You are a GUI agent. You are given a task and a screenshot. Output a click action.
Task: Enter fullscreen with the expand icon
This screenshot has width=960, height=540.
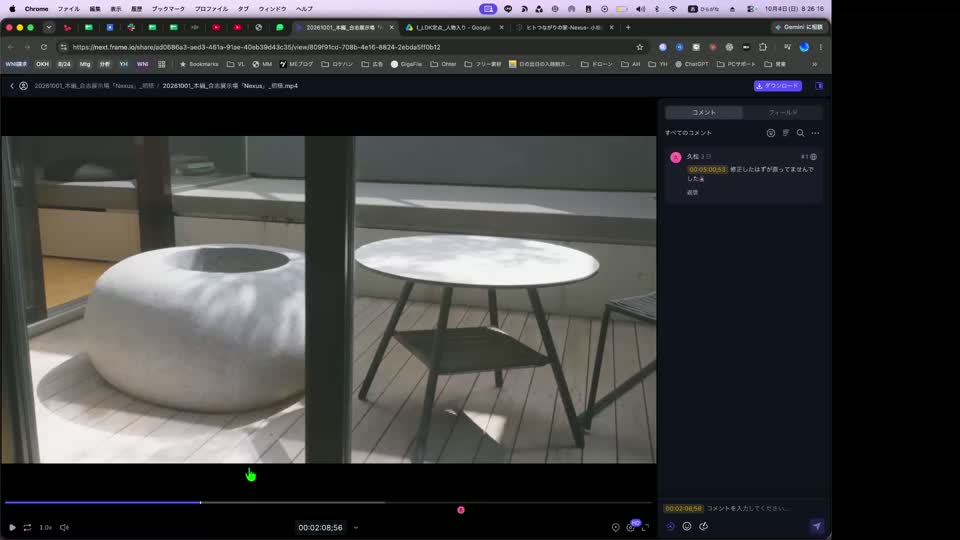pyautogui.click(x=645, y=527)
